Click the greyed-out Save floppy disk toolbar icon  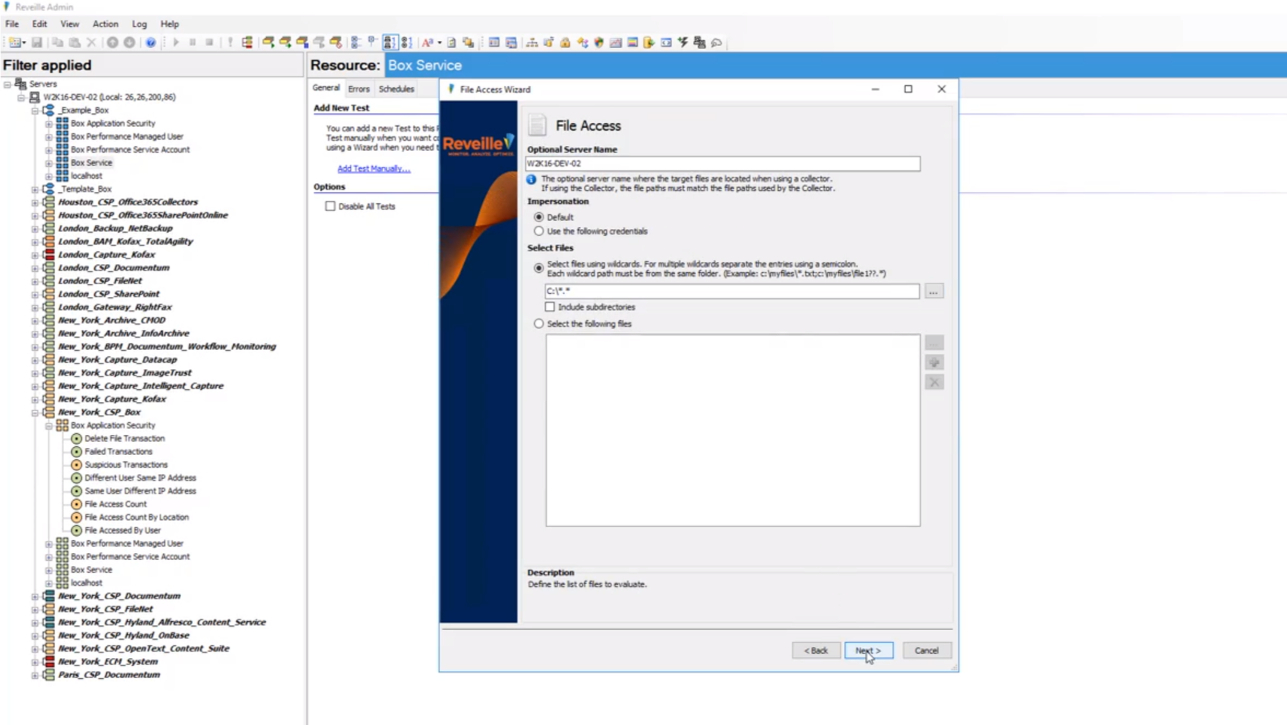37,43
